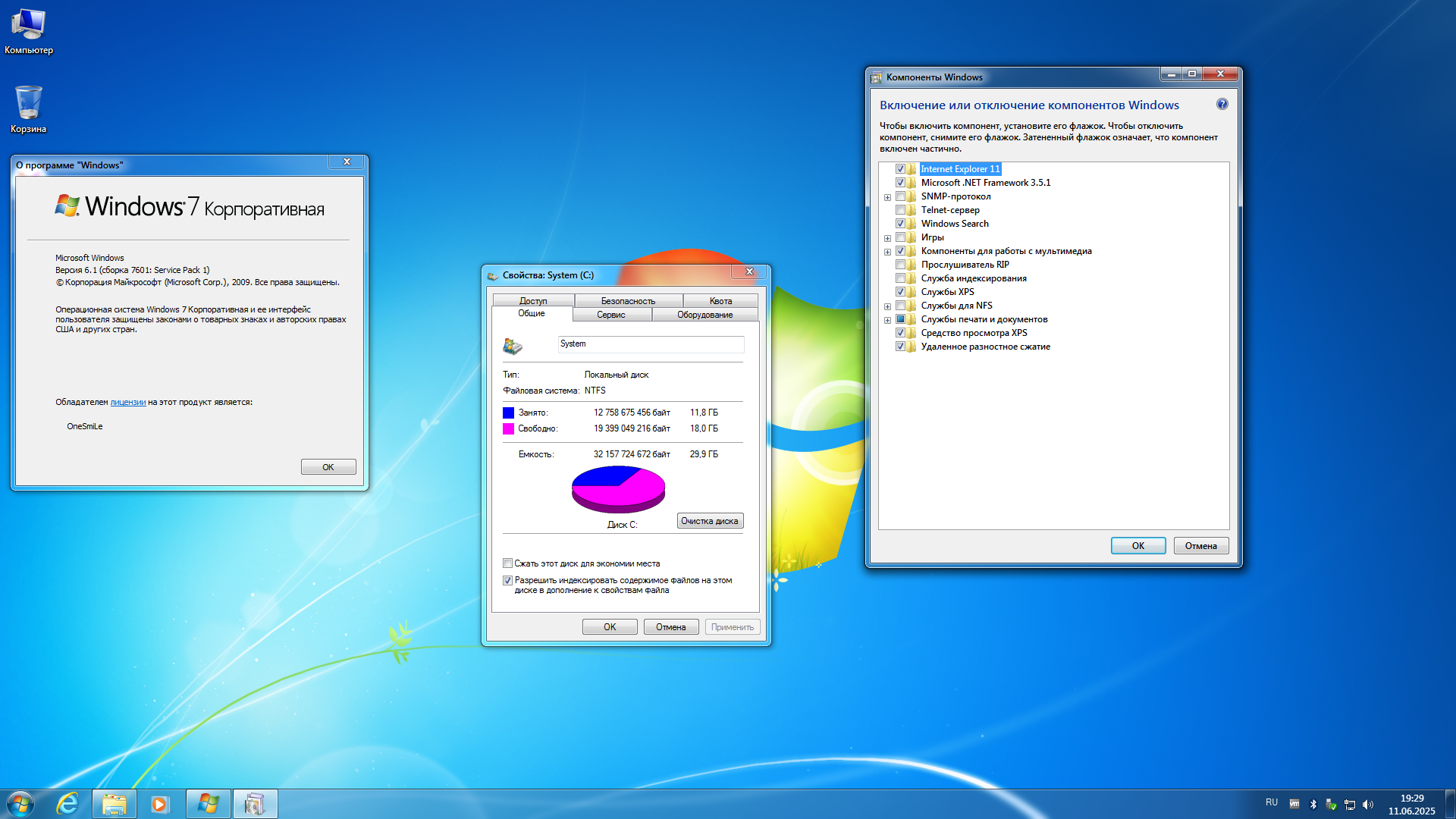Click the disk usage pie chart
1456x819 pixels.
click(618, 489)
